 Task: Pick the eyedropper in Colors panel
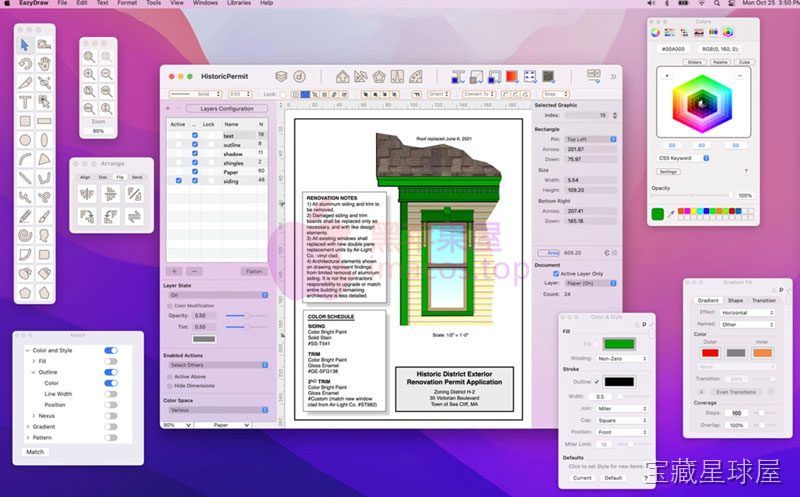(x=671, y=214)
